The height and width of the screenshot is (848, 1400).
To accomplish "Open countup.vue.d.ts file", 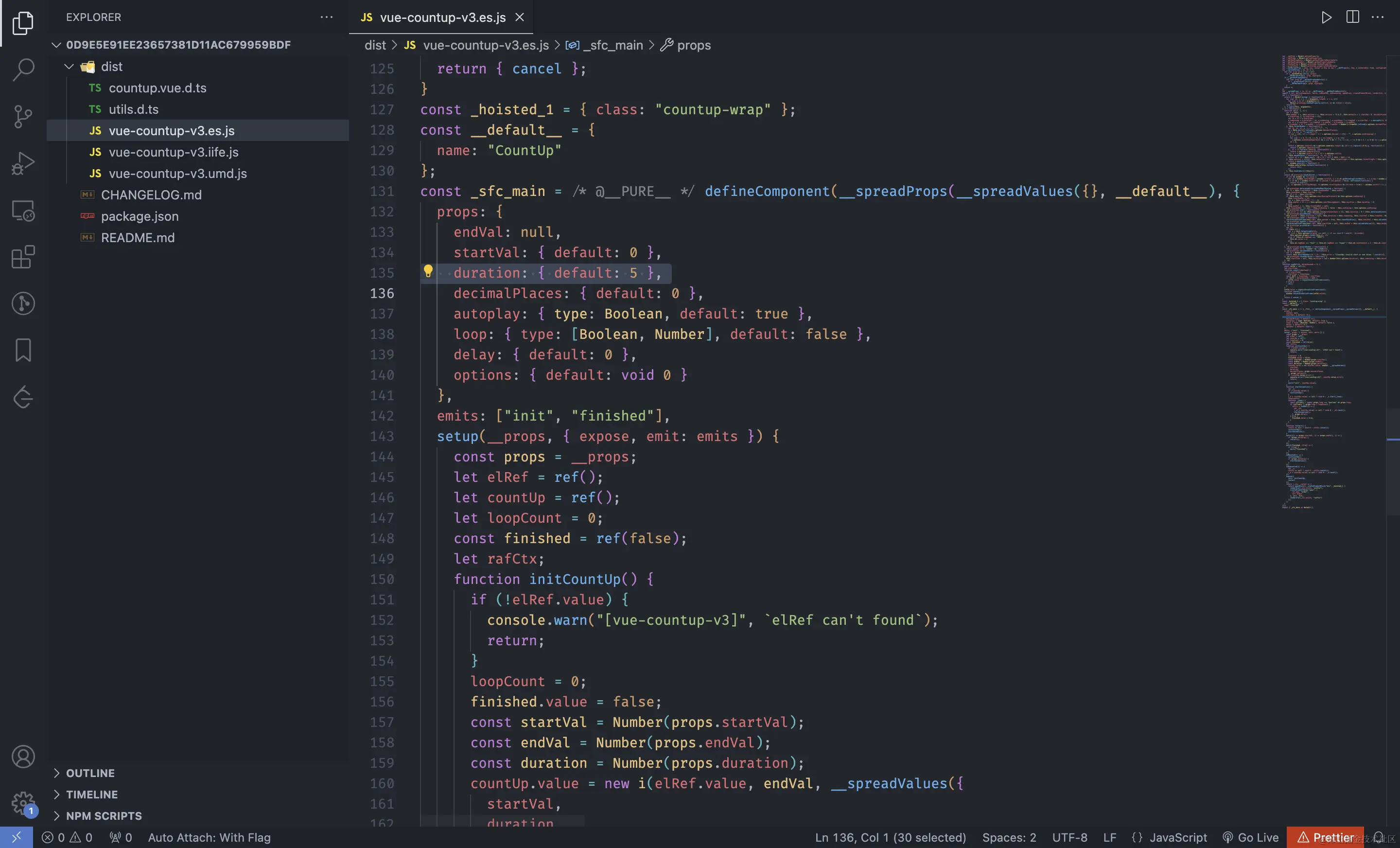I will pos(157,88).
